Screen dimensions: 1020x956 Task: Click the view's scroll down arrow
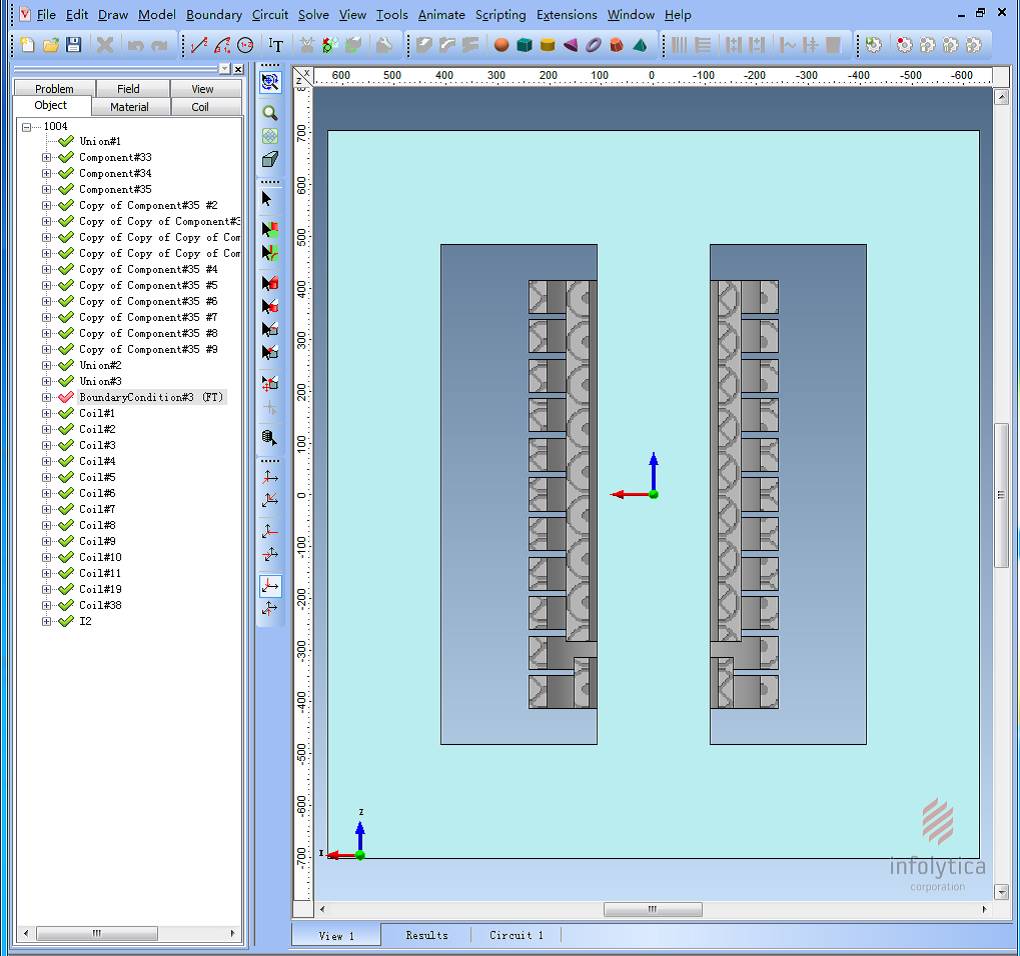pos(1001,892)
